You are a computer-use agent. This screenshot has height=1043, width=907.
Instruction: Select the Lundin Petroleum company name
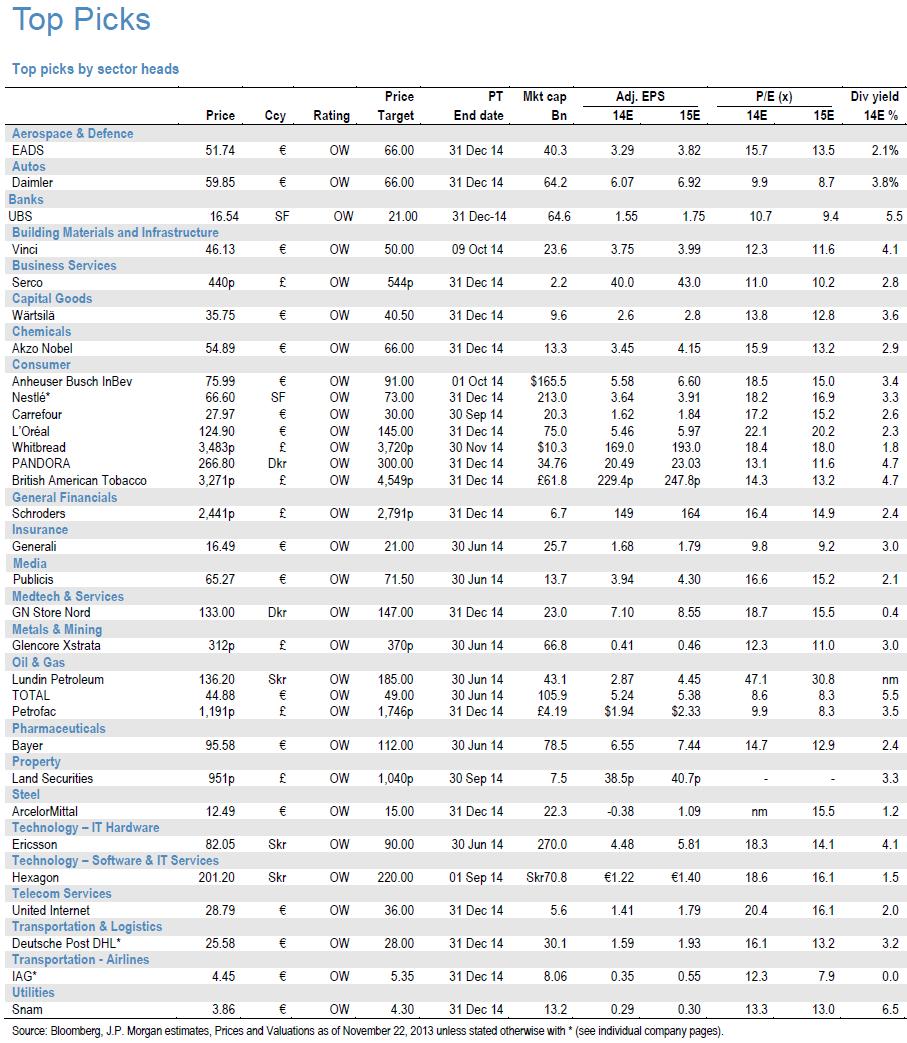(x=58, y=679)
